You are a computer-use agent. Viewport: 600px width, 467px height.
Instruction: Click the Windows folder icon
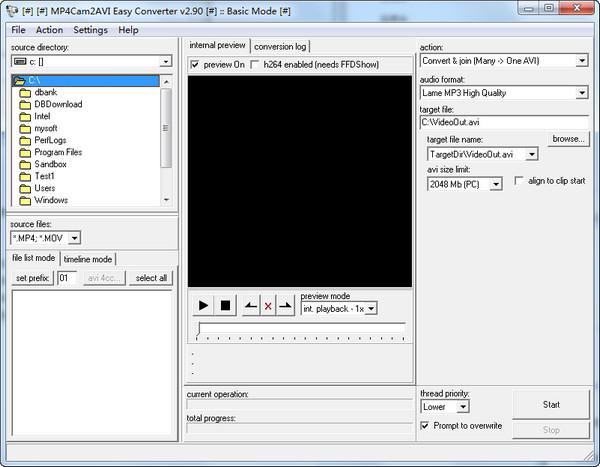tap(25, 200)
